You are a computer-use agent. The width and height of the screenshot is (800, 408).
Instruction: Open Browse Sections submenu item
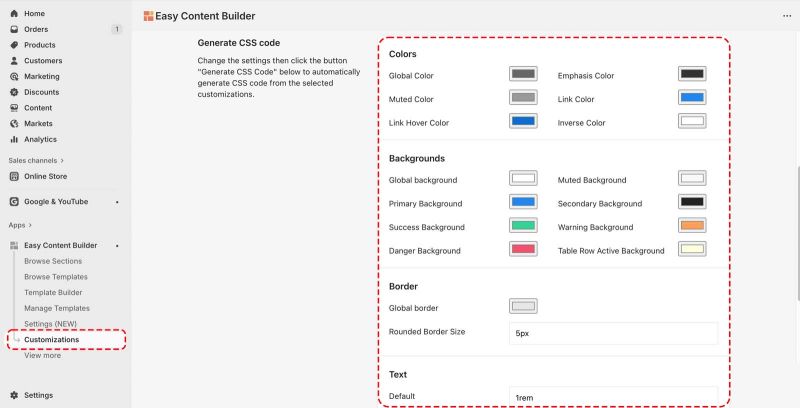point(53,261)
